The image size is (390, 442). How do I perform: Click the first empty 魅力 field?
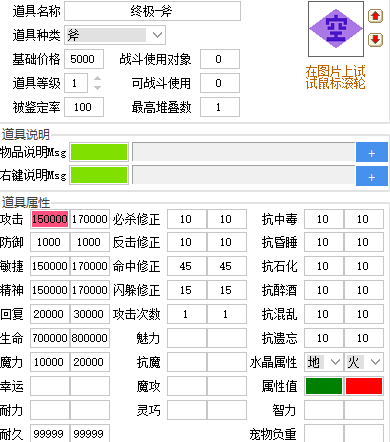click(x=187, y=338)
